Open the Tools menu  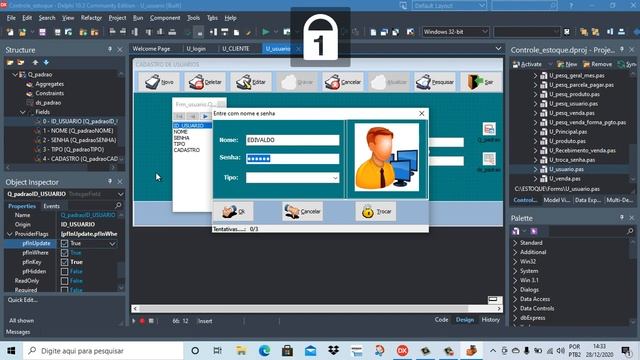(193, 18)
